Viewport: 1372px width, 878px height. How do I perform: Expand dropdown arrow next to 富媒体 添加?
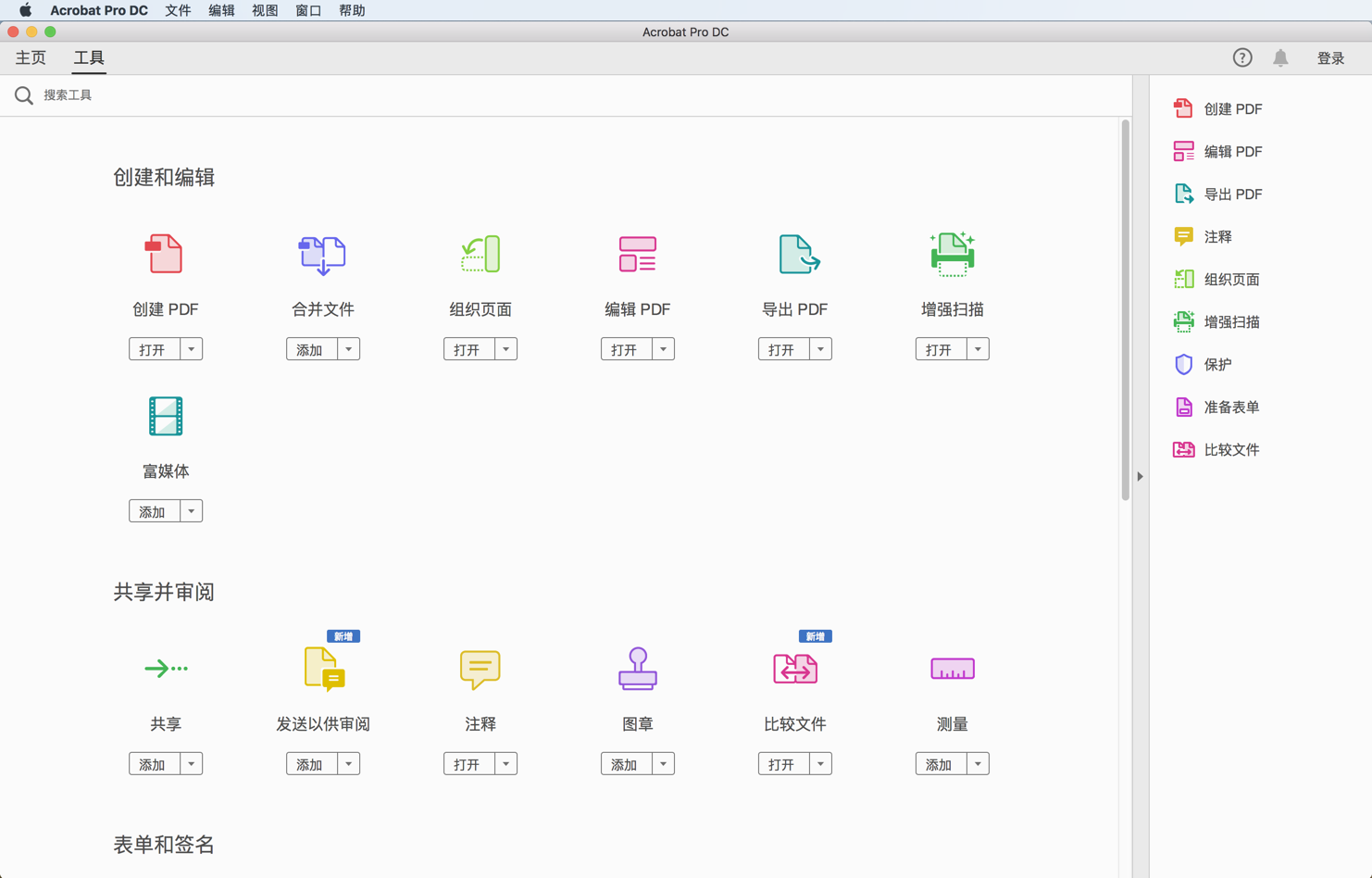[x=191, y=511]
